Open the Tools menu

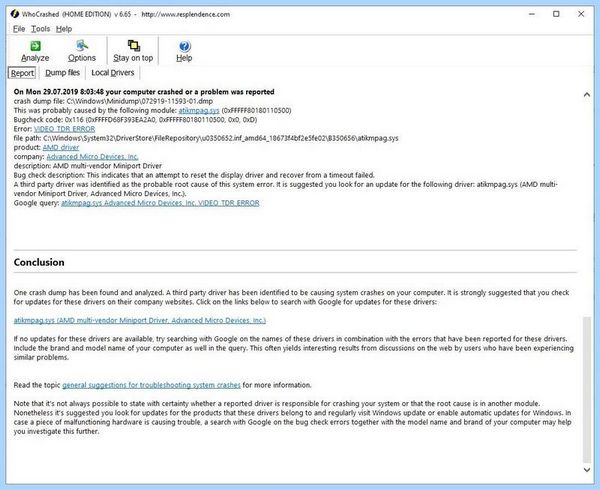tap(40, 29)
